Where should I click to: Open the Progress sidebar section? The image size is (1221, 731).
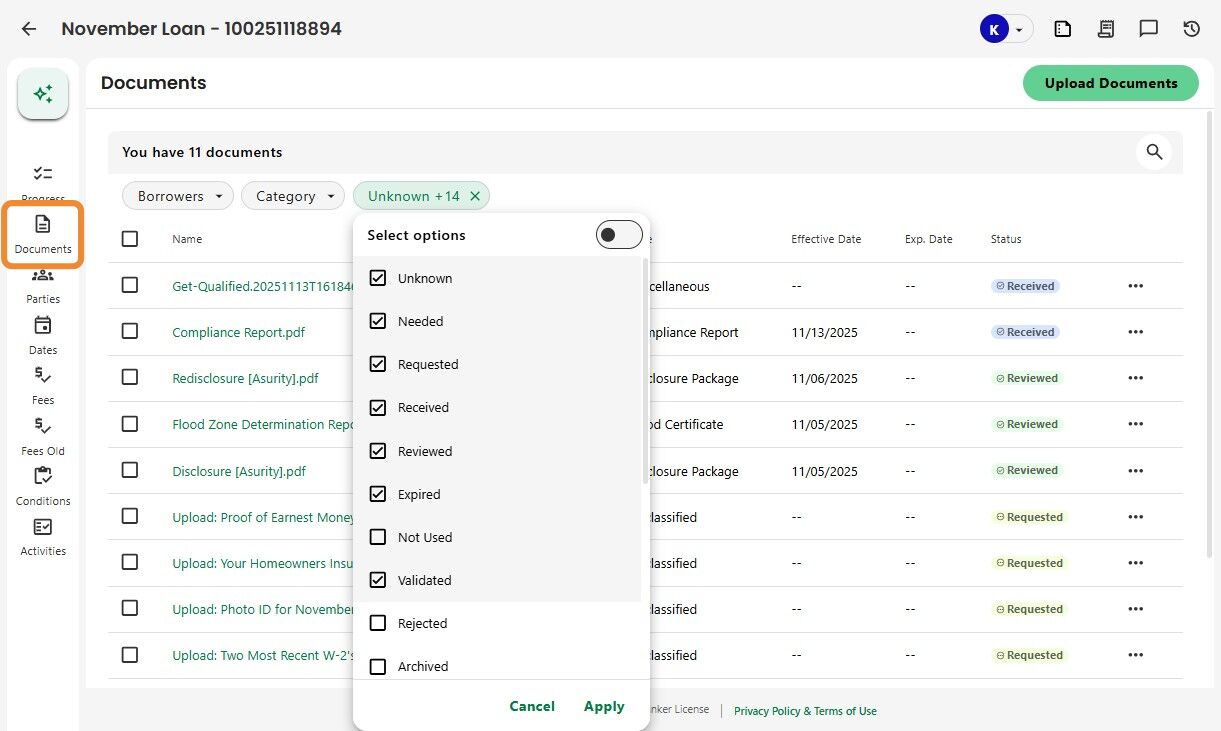click(43, 180)
